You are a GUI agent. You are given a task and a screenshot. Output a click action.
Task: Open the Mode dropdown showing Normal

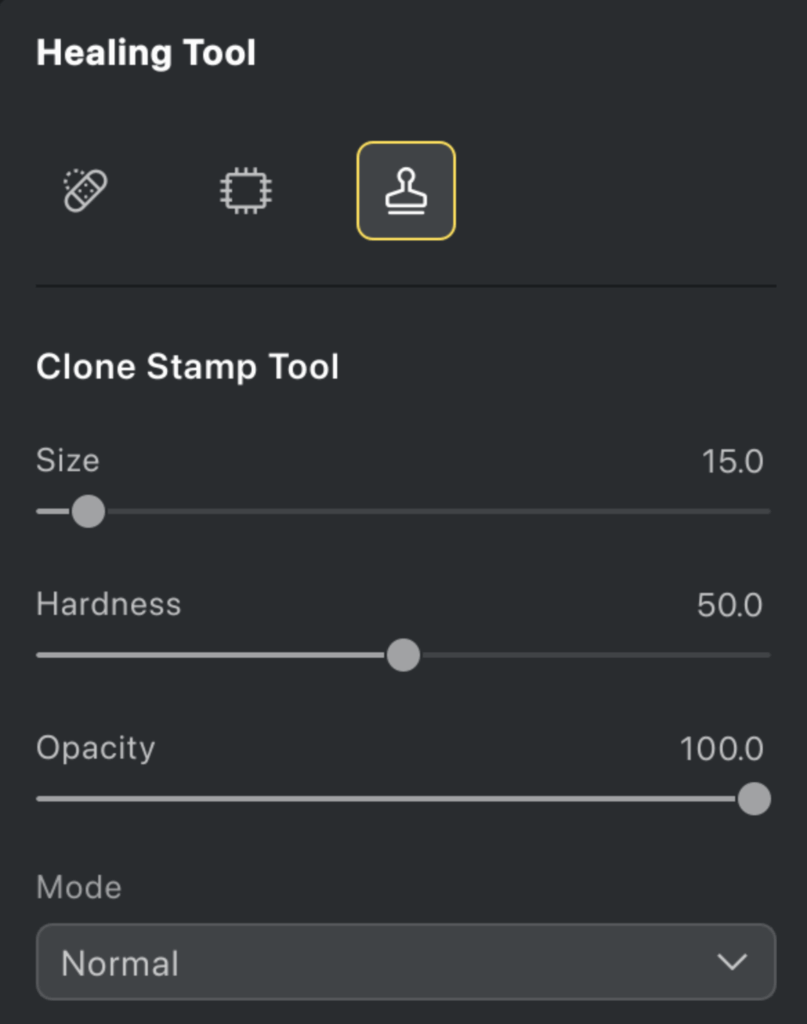click(404, 962)
